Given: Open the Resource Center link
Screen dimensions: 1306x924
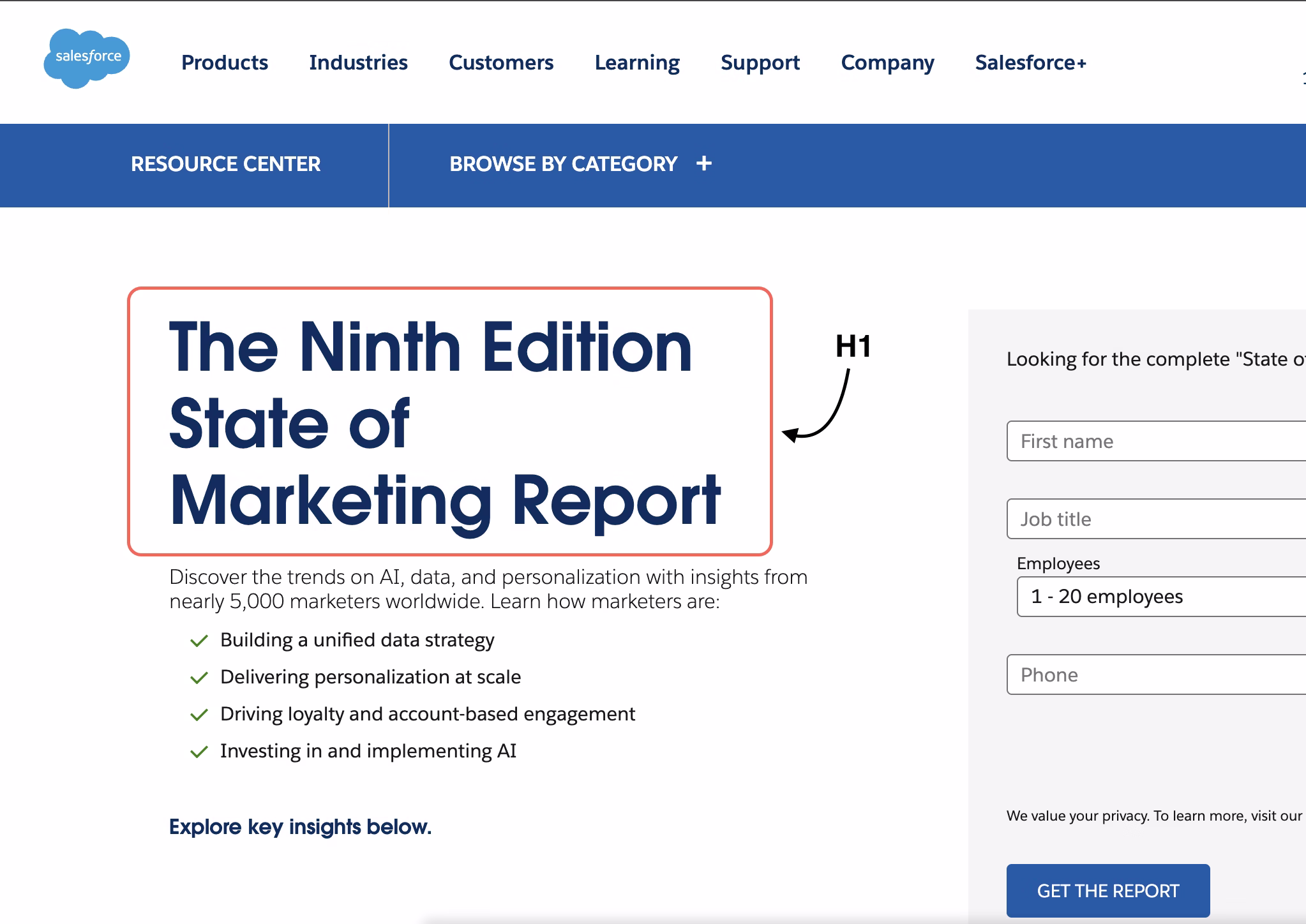Looking at the screenshot, I should pos(225,164).
